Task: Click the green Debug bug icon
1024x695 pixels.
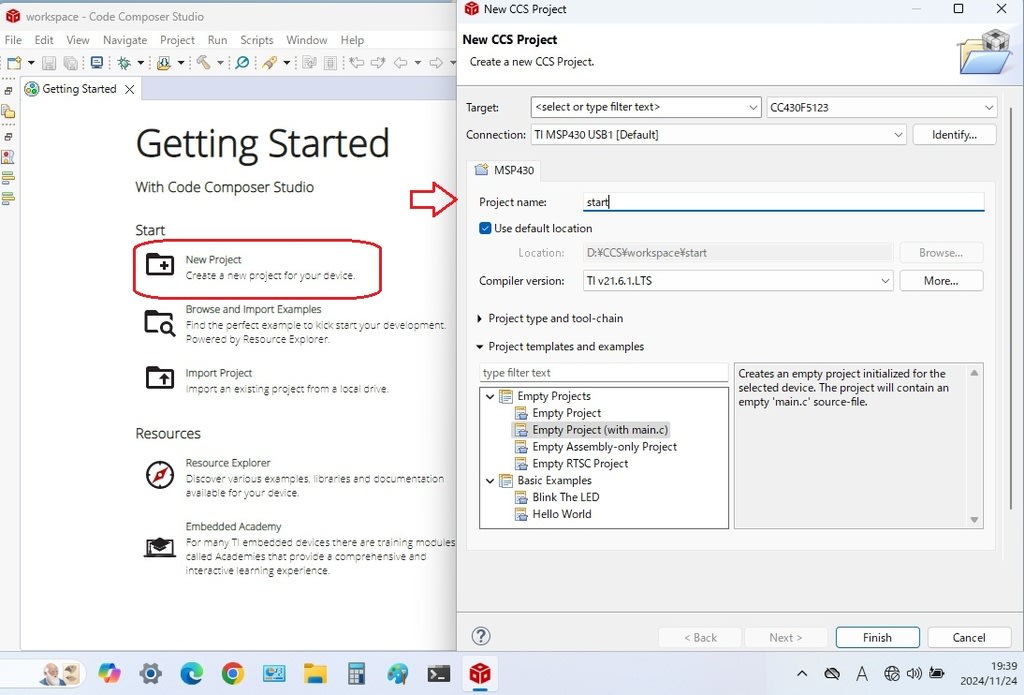Action: pos(123,63)
